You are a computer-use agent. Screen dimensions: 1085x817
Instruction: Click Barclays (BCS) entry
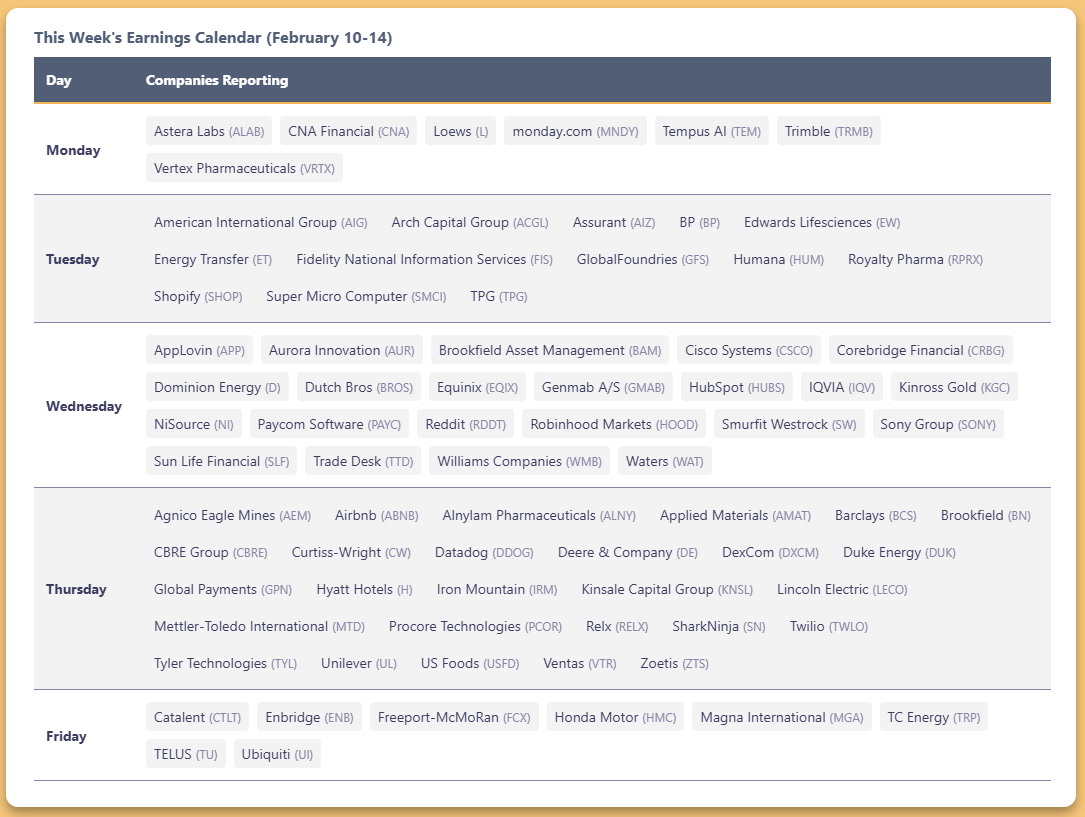(x=876, y=515)
